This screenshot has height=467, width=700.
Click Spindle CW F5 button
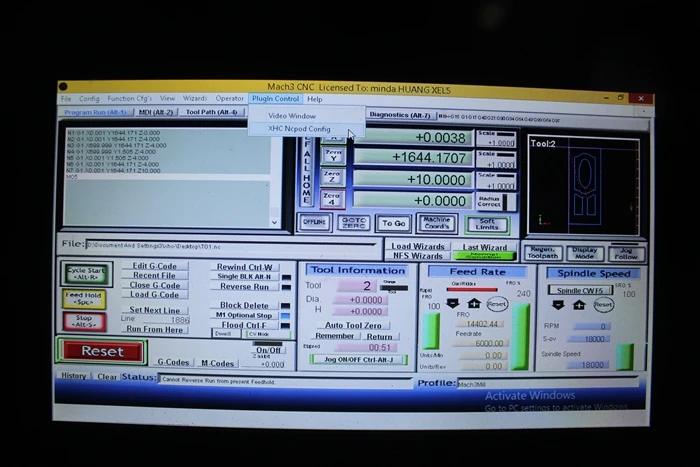pos(580,290)
